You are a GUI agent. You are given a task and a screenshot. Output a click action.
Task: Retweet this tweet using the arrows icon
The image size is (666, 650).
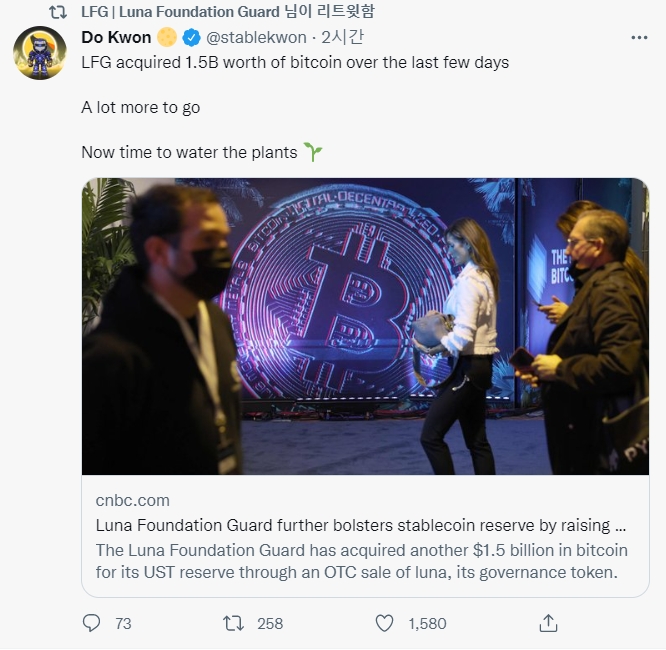pos(233,623)
